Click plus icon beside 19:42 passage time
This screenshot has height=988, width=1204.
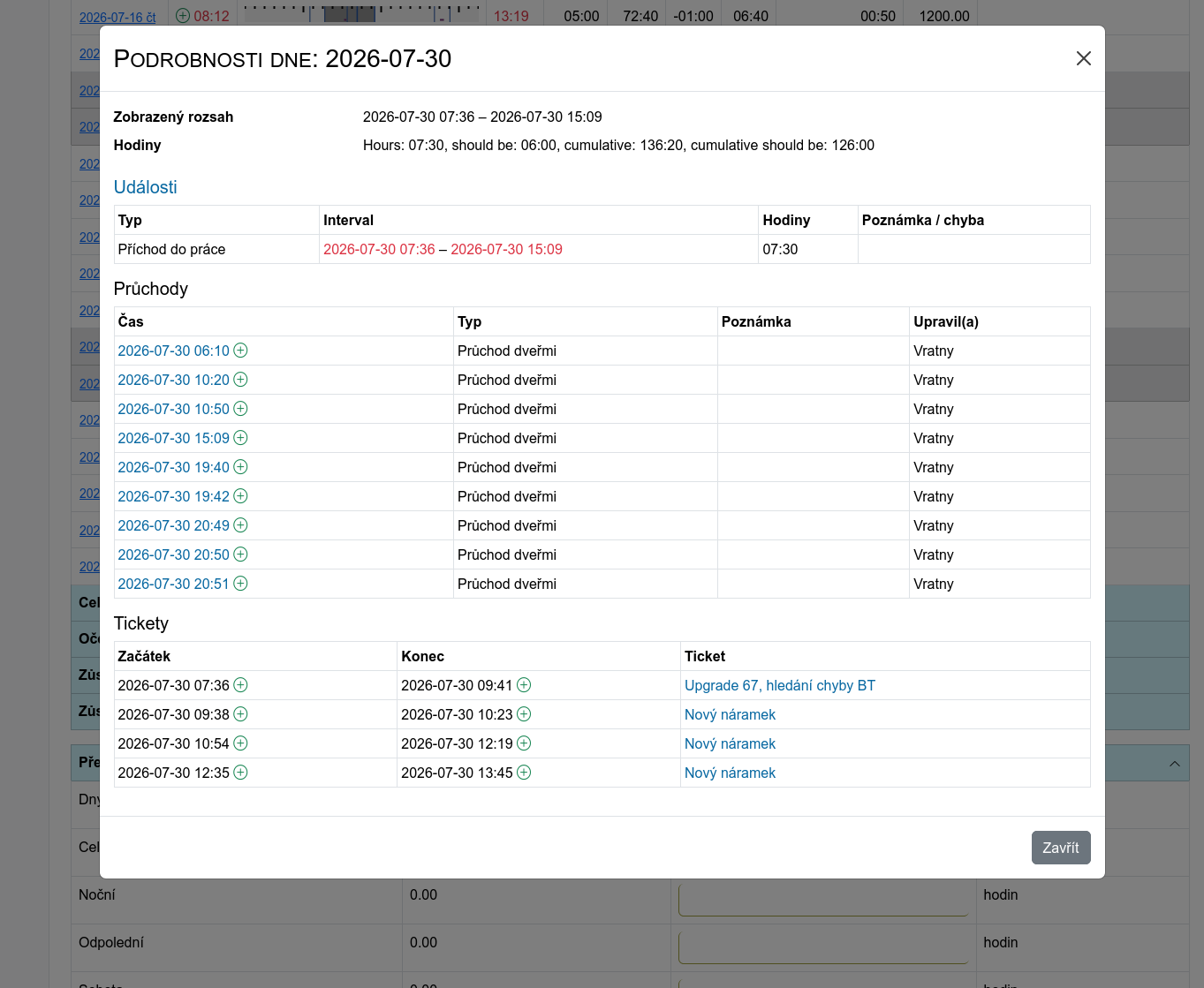[240, 496]
